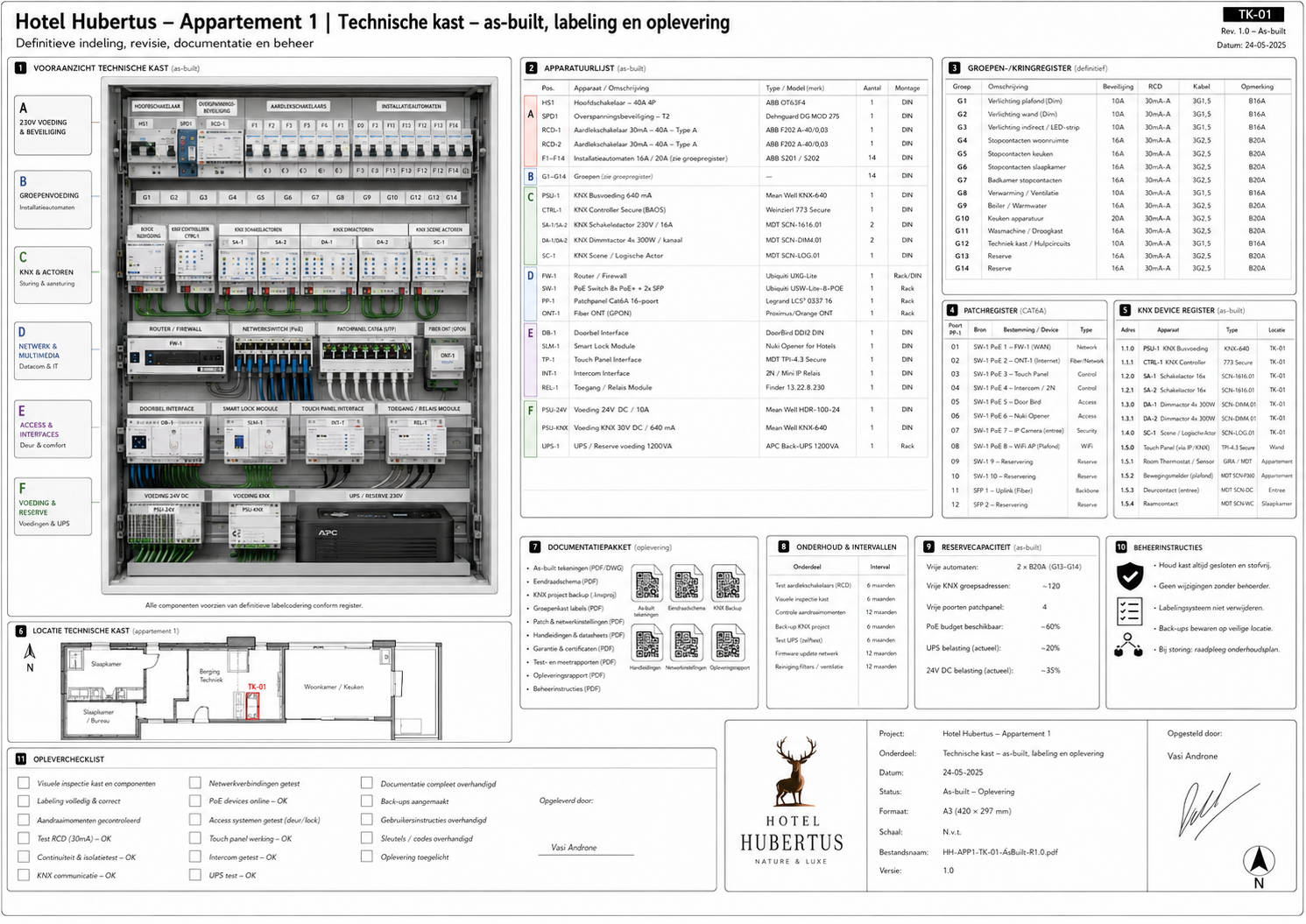Click the handwritten signature in the title block
This screenshot has width=1306, height=924.
tap(1218, 808)
